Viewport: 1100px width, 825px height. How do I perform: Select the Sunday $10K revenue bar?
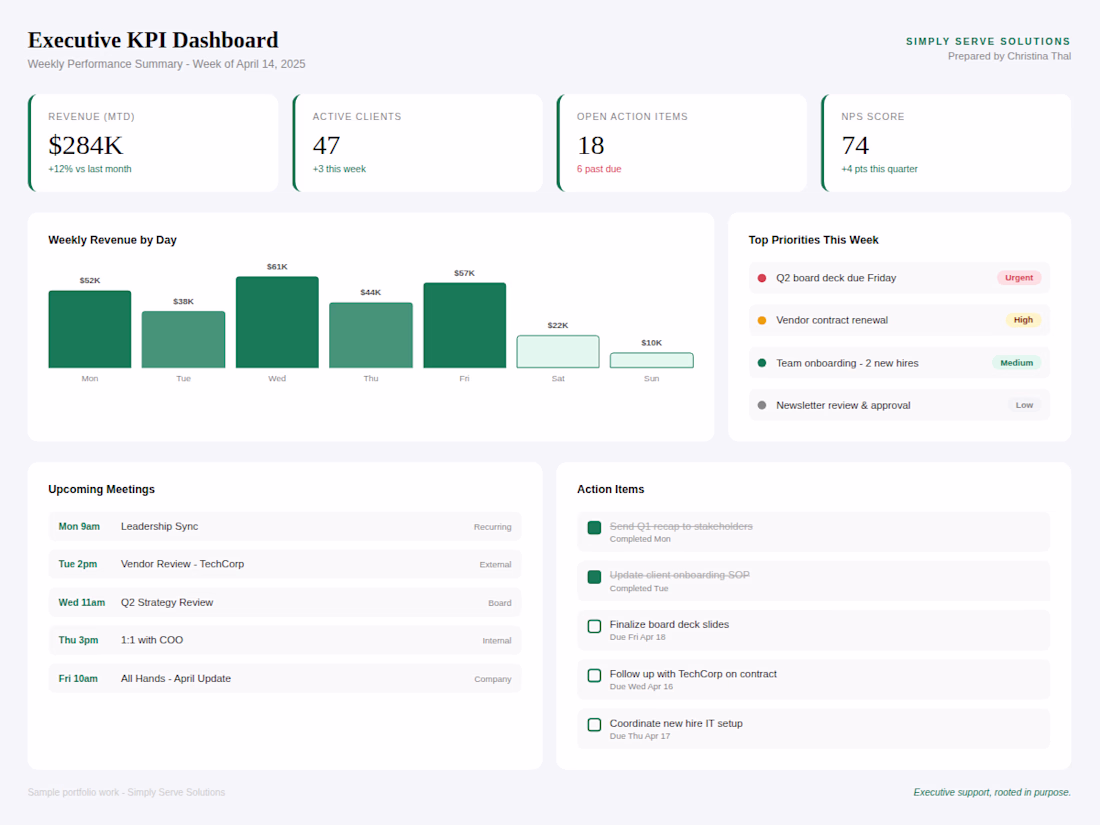coord(651,360)
